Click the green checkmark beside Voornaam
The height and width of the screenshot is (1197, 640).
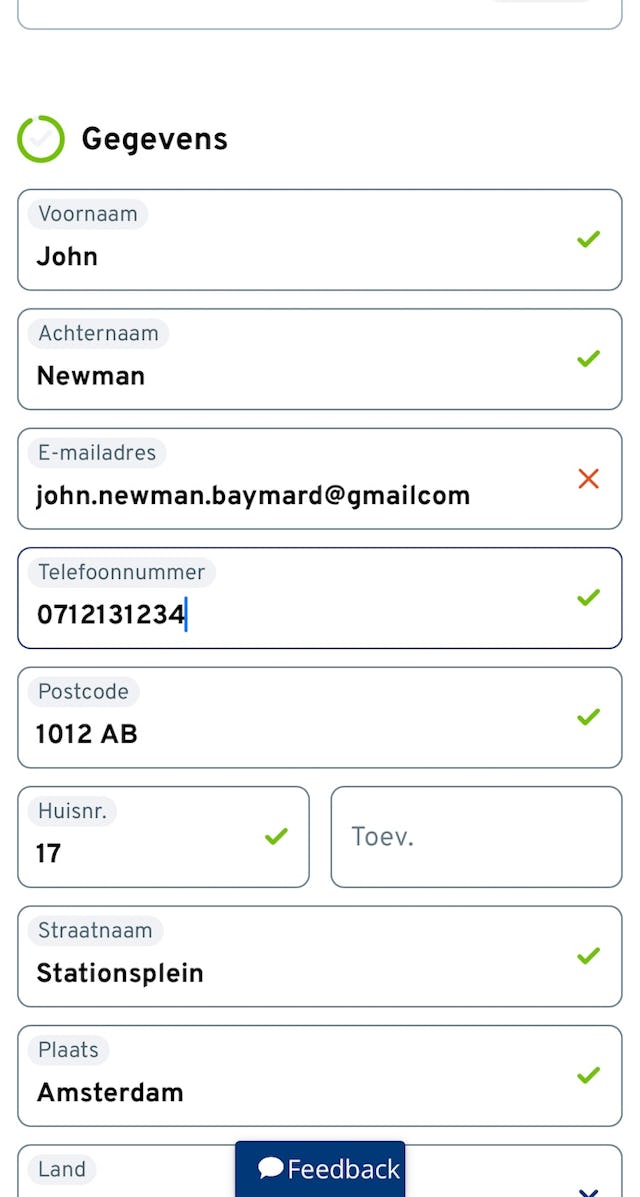(x=588, y=239)
